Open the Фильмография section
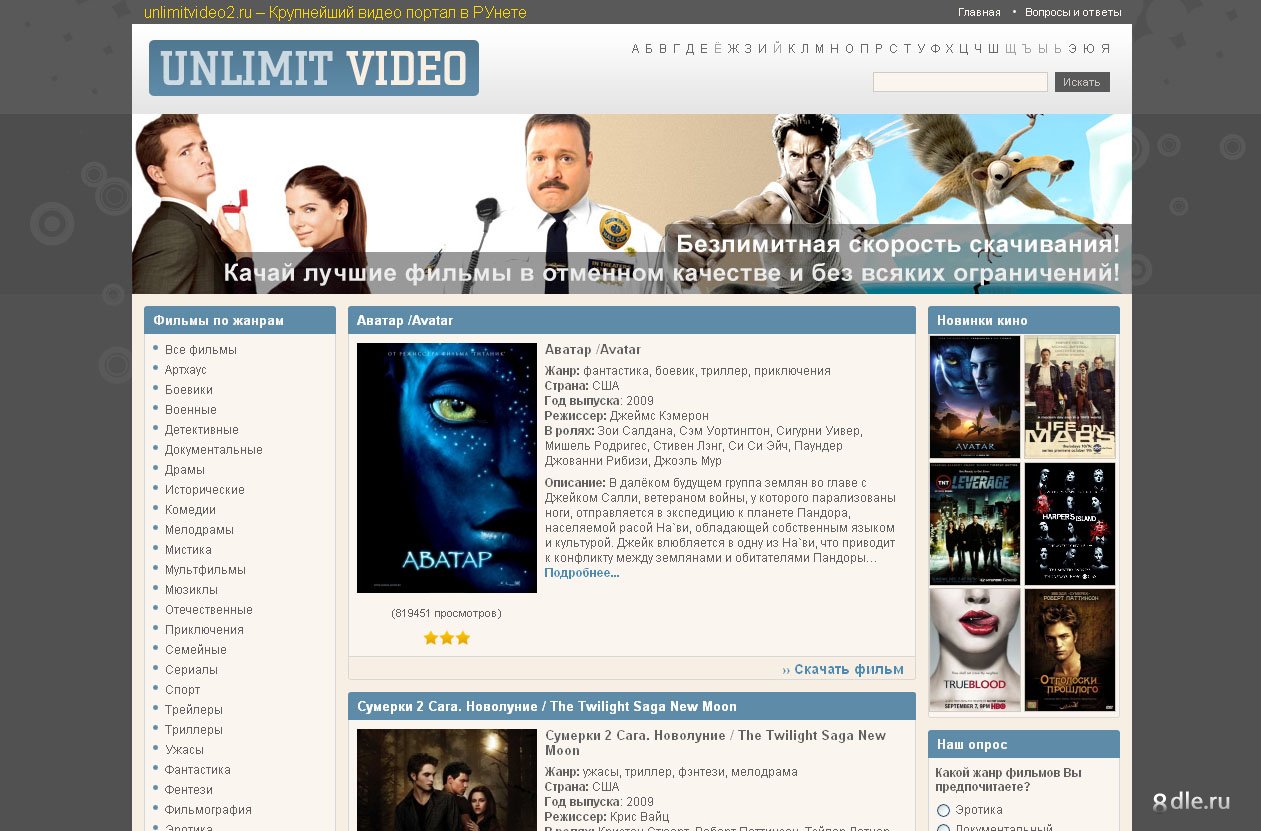1261x831 pixels. 208,810
